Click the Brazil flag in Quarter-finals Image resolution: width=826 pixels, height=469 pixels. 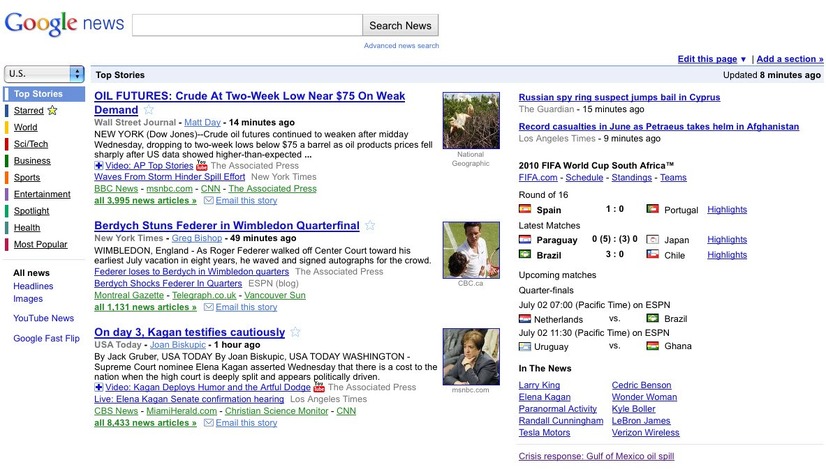coord(652,318)
